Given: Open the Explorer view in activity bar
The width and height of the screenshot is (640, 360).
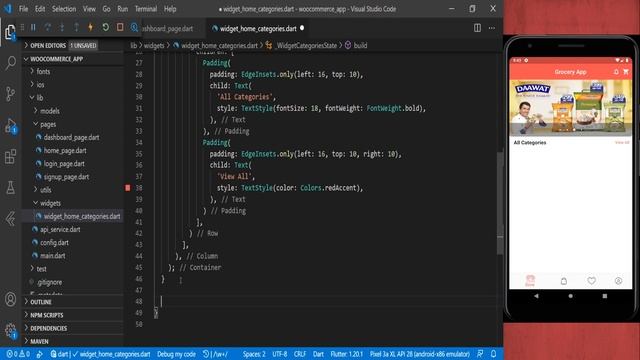Looking at the screenshot, I should pos(10,31).
